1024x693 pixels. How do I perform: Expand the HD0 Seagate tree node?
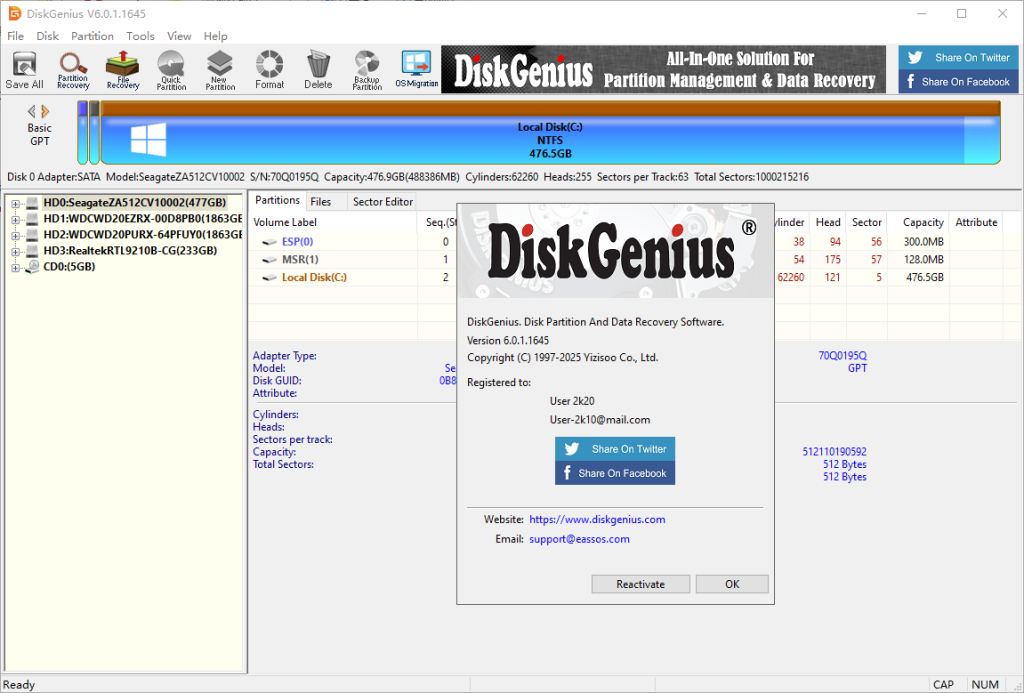15,204
